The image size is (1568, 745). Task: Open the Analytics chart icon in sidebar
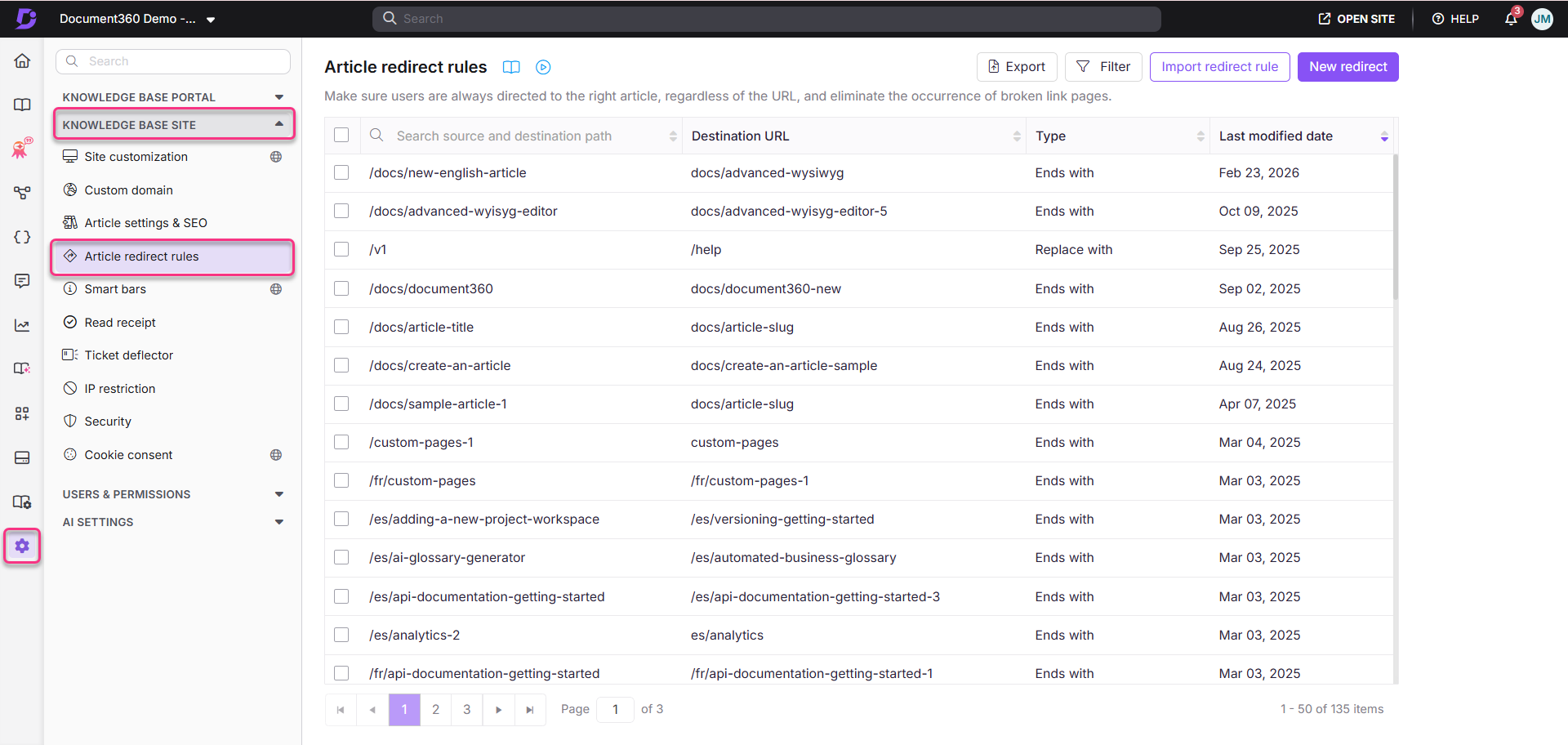22,325
